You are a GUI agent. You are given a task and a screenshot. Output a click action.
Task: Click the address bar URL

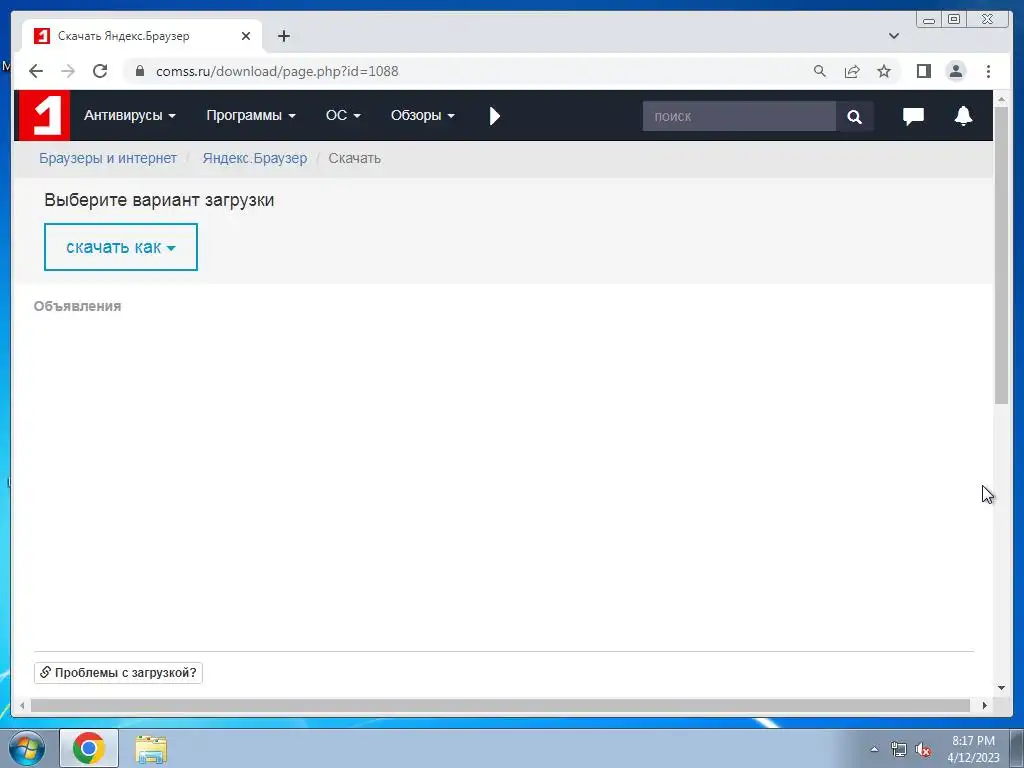[x=277, y=71]
